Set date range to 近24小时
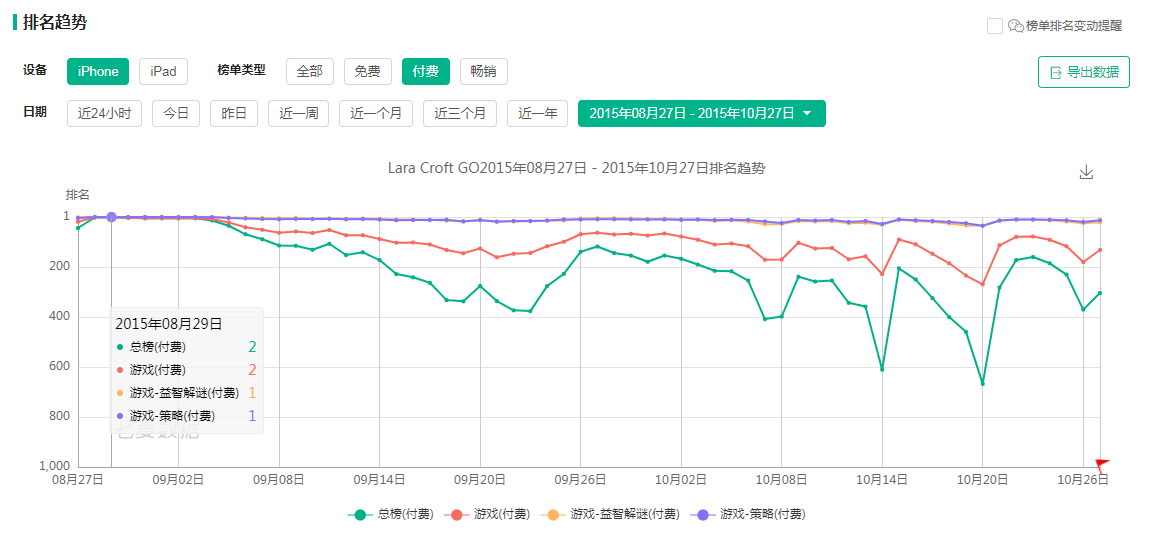Image resolution: width=1149 pixels, height=535 pixels. click(x=104, y=114)
